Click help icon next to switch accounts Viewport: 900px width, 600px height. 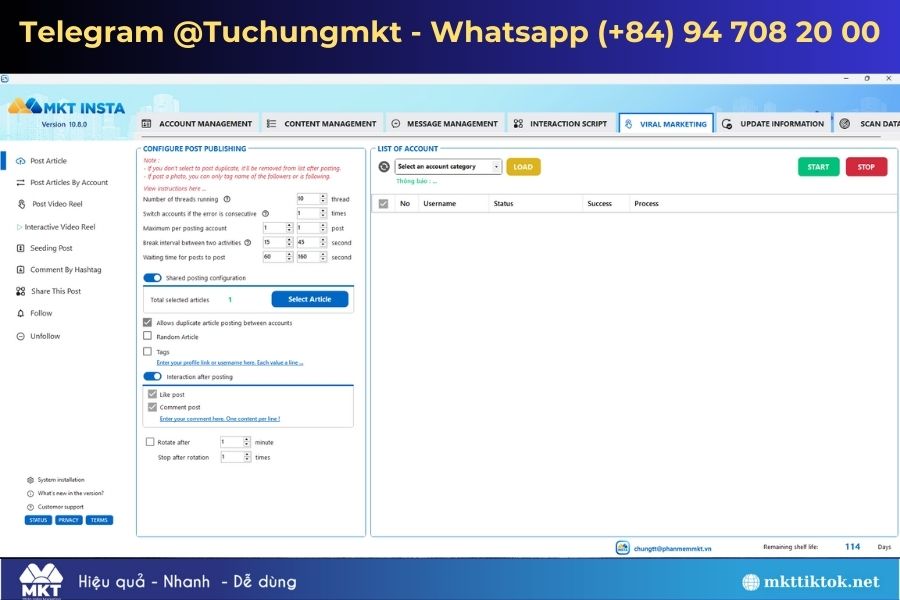[x=265, y=214]
